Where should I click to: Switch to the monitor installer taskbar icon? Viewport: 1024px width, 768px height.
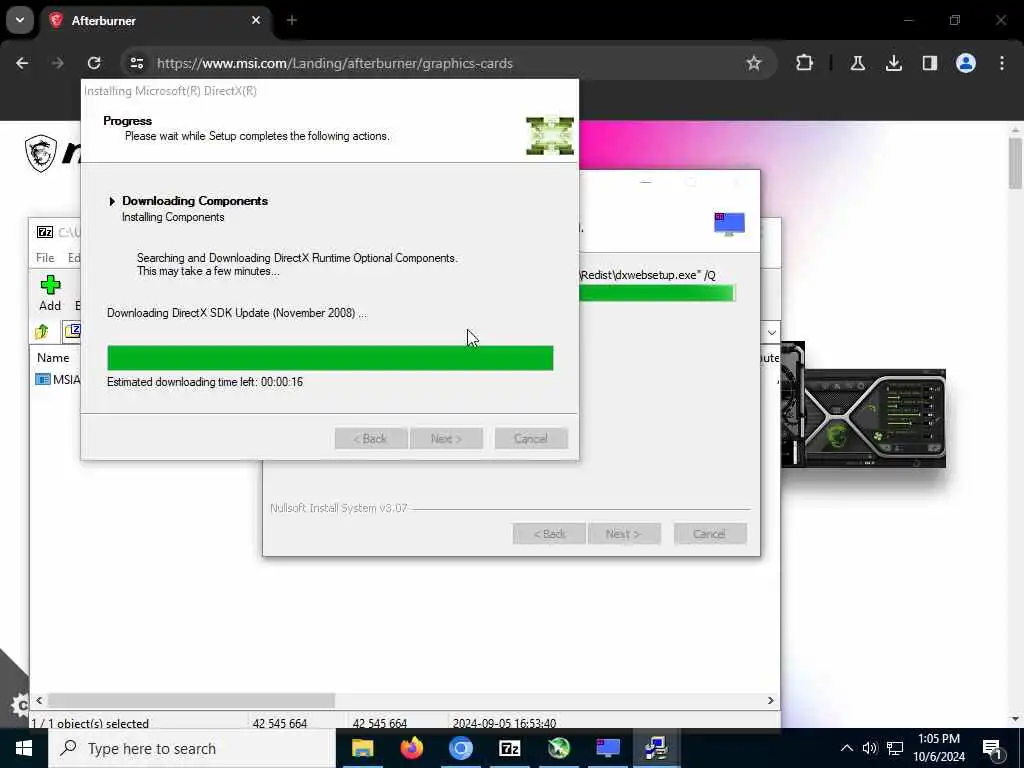click(607, 748)
